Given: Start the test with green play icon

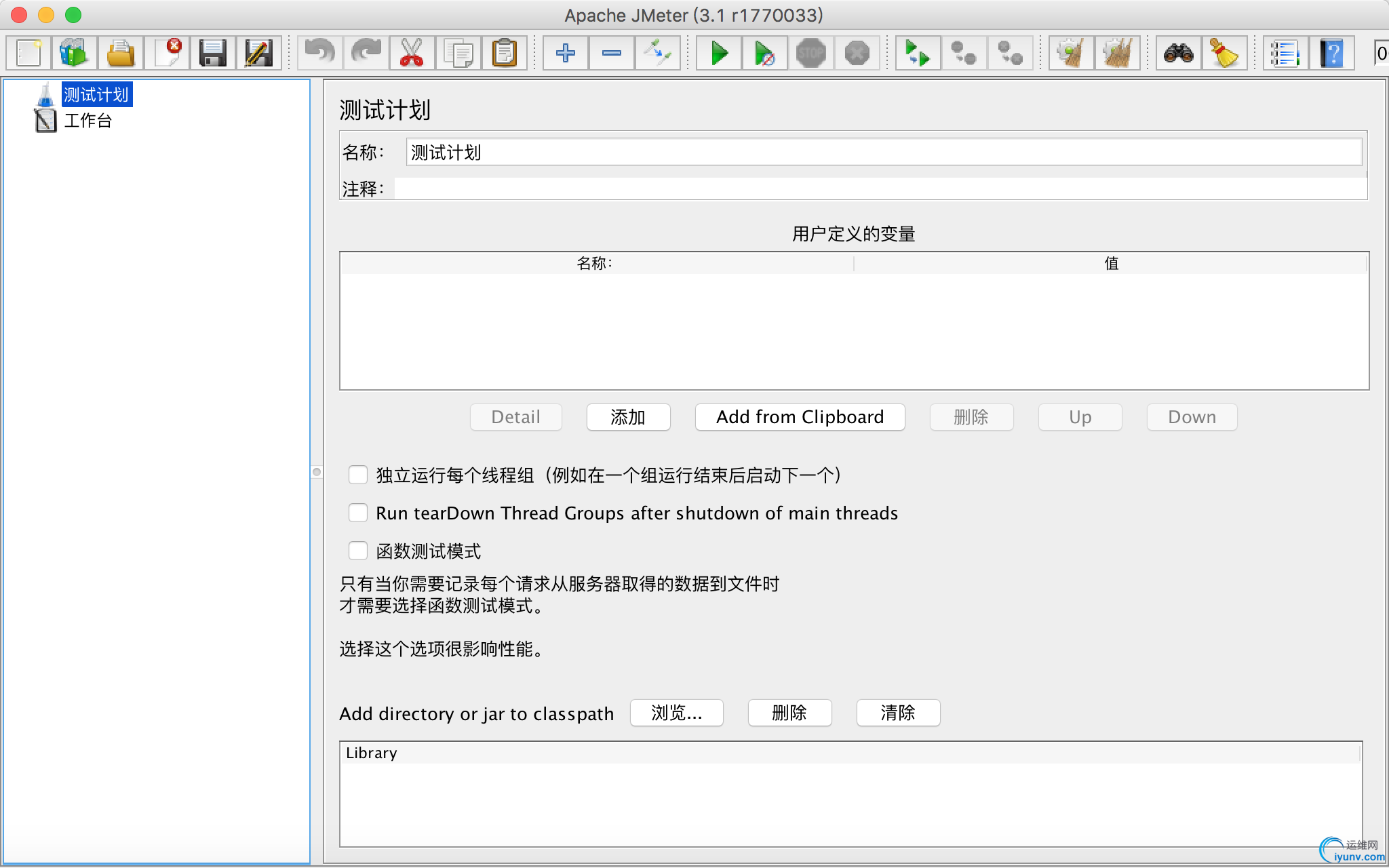Looking at the screenshot, I should click(719, 53).
